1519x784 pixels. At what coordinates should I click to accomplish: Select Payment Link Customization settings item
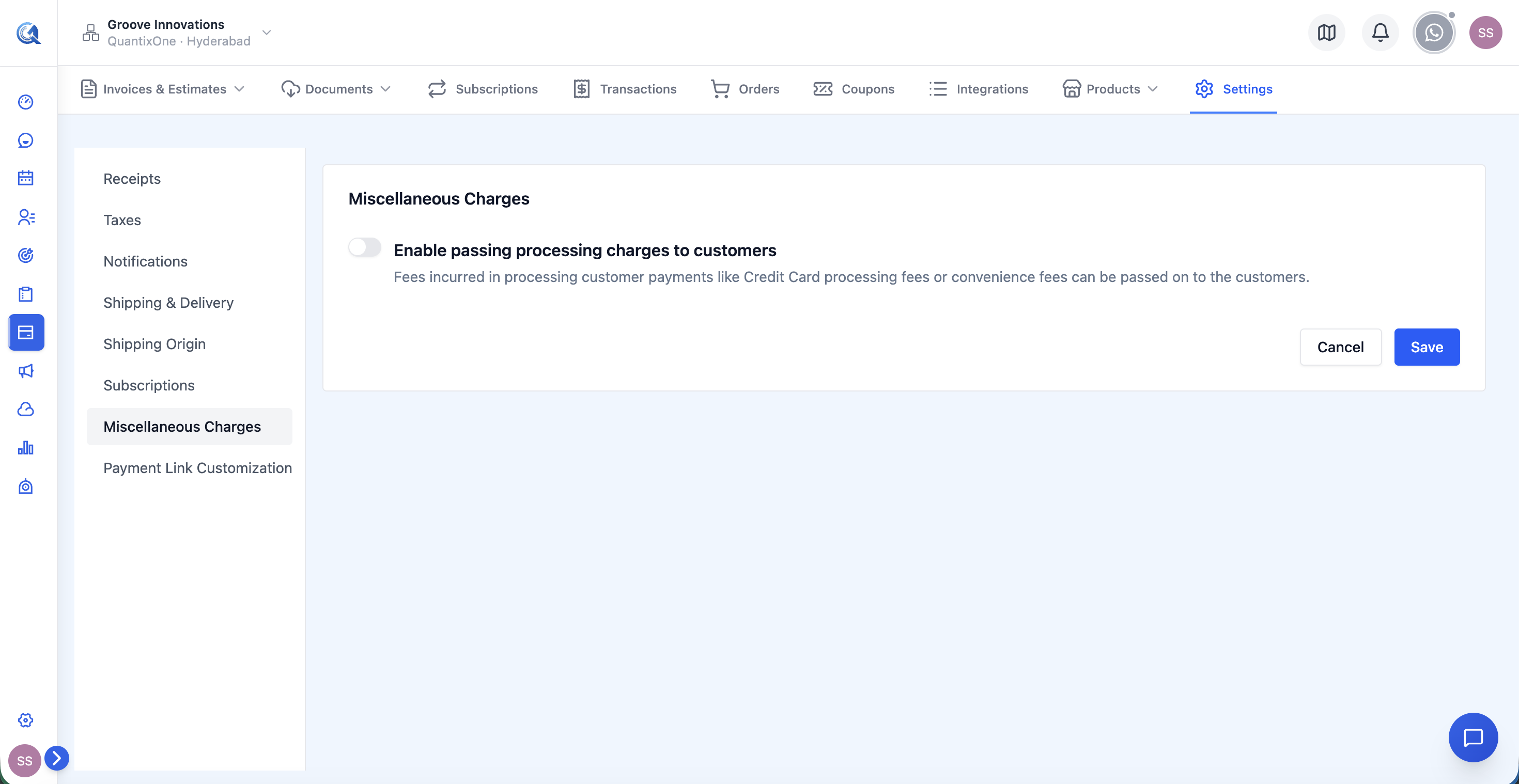point(197,468)
